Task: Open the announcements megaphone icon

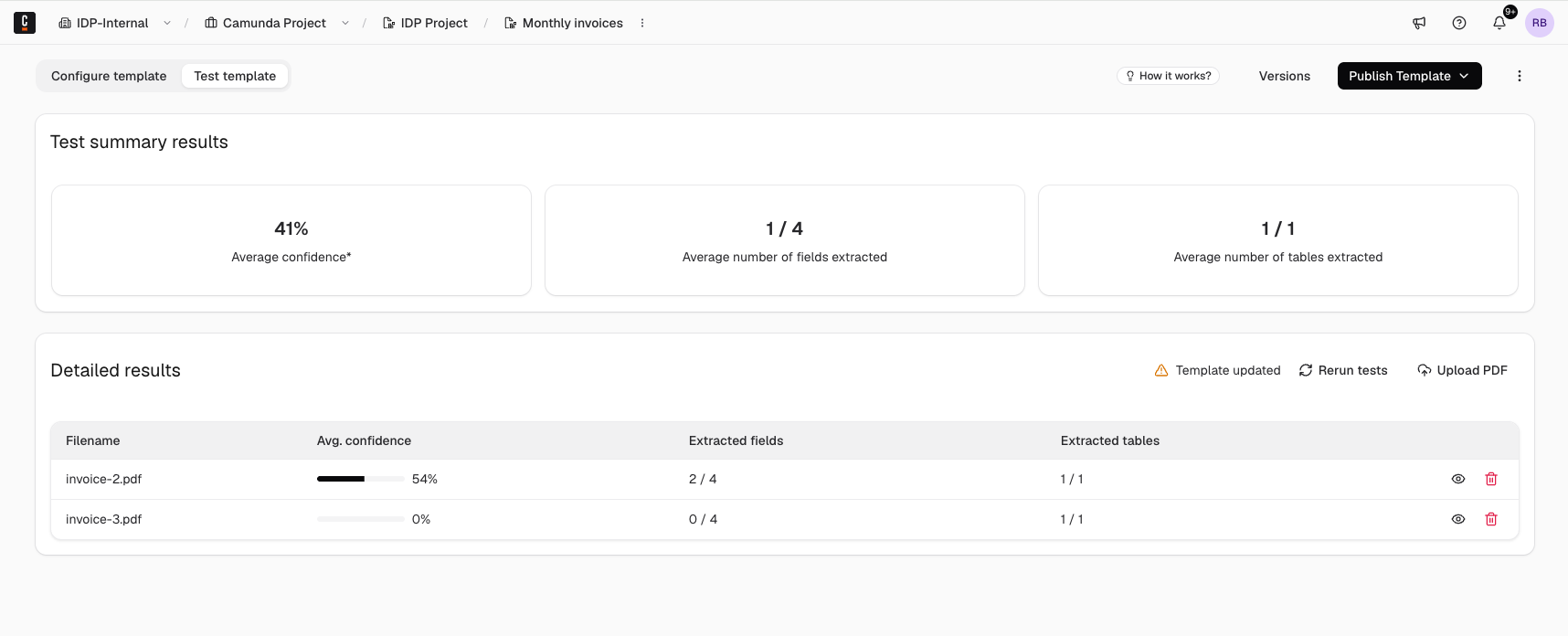Action: tap(1419, 23)
